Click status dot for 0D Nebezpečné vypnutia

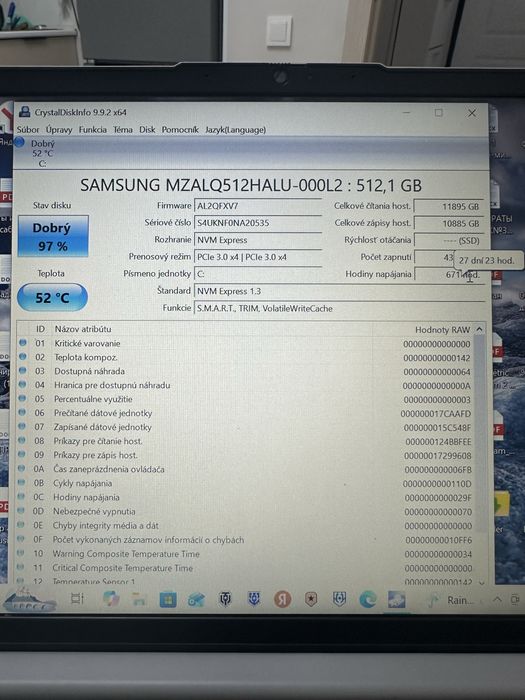pyautogui.click(x=21, y=510)
